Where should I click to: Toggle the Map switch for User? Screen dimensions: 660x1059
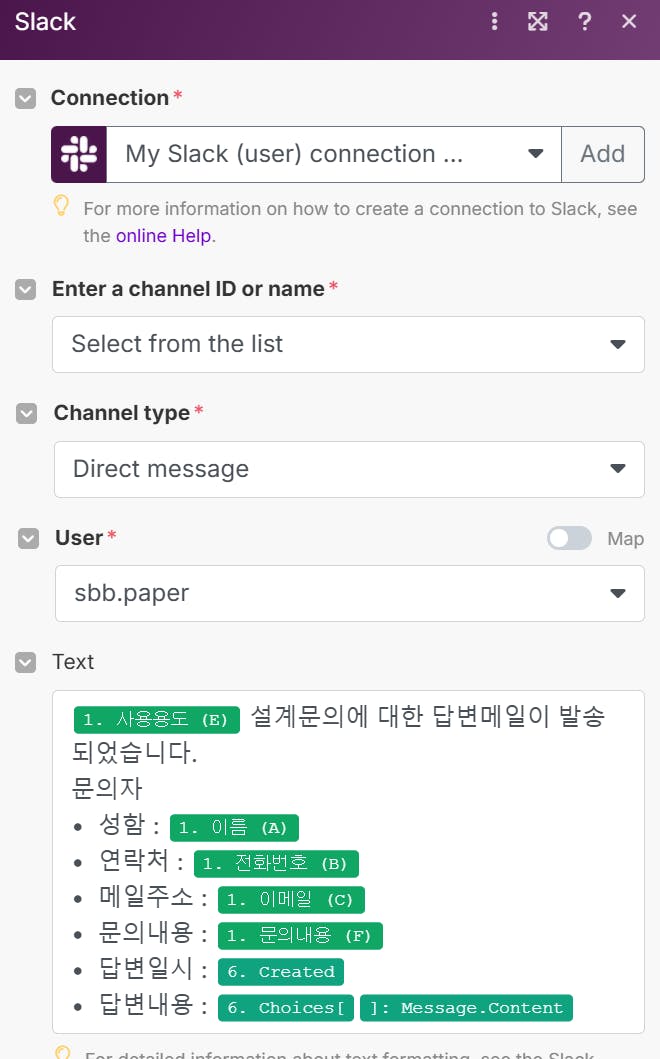pyautogui.click(x=569, y=538)
